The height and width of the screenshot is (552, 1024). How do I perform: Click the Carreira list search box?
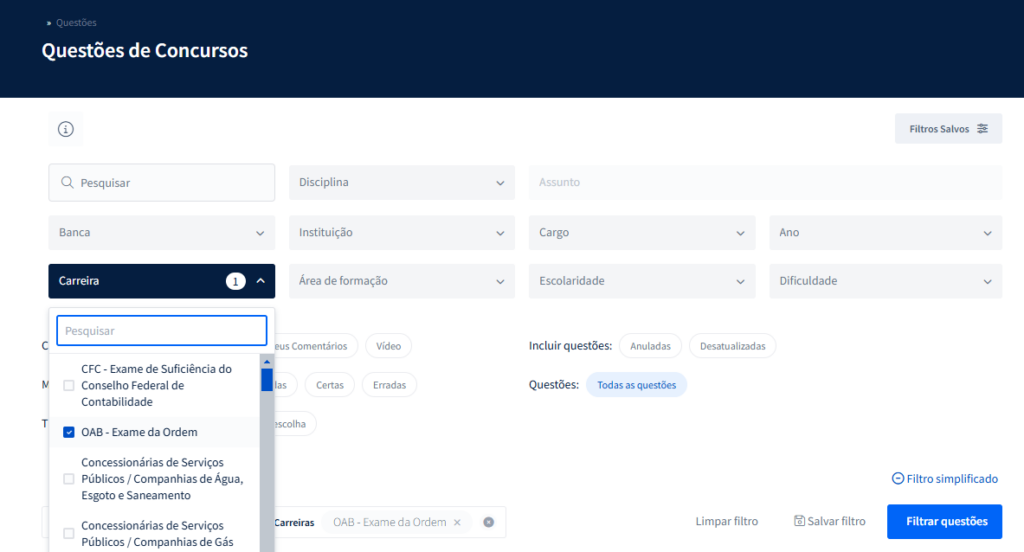tap(161, 331)
